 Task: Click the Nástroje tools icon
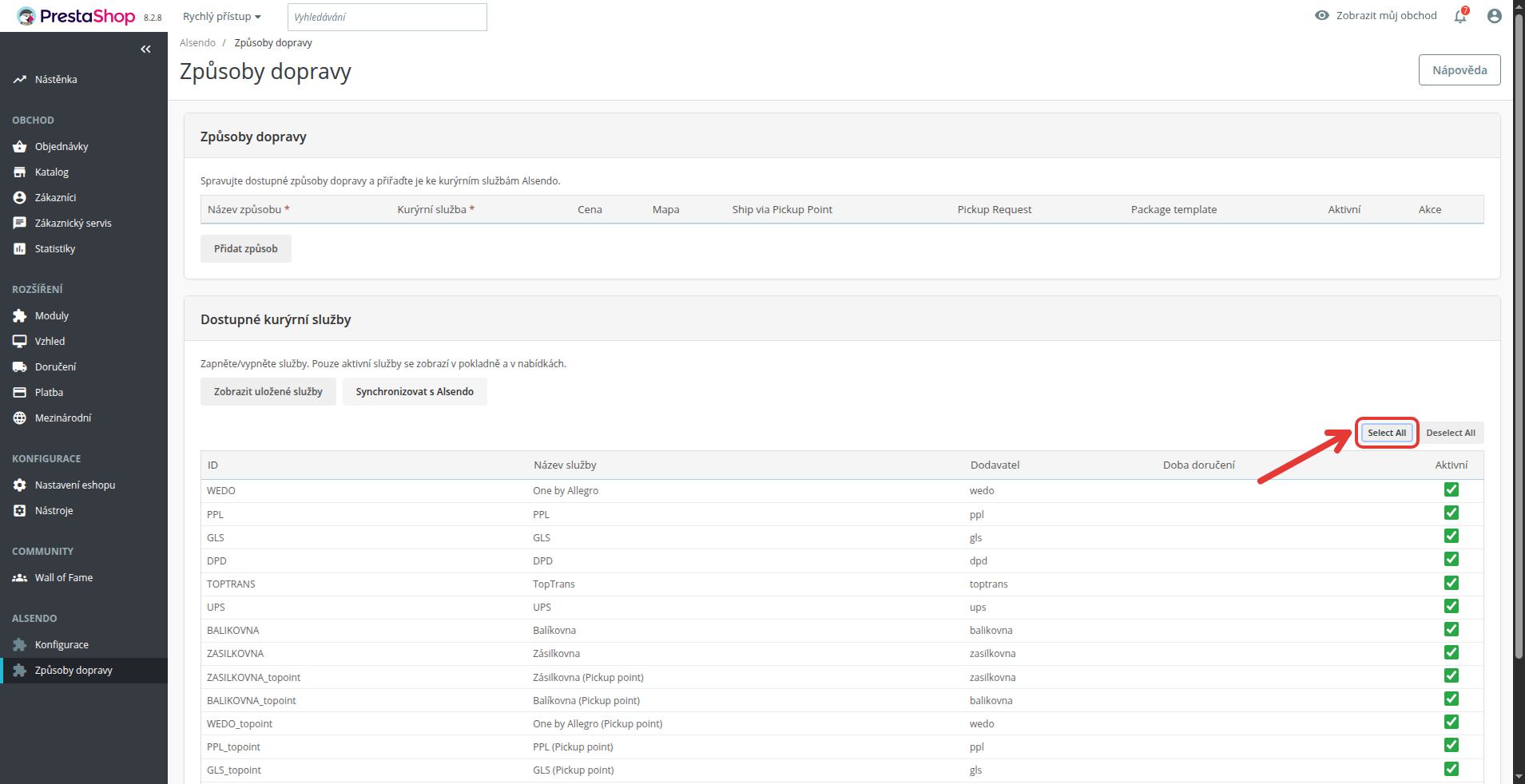(20, 511)
